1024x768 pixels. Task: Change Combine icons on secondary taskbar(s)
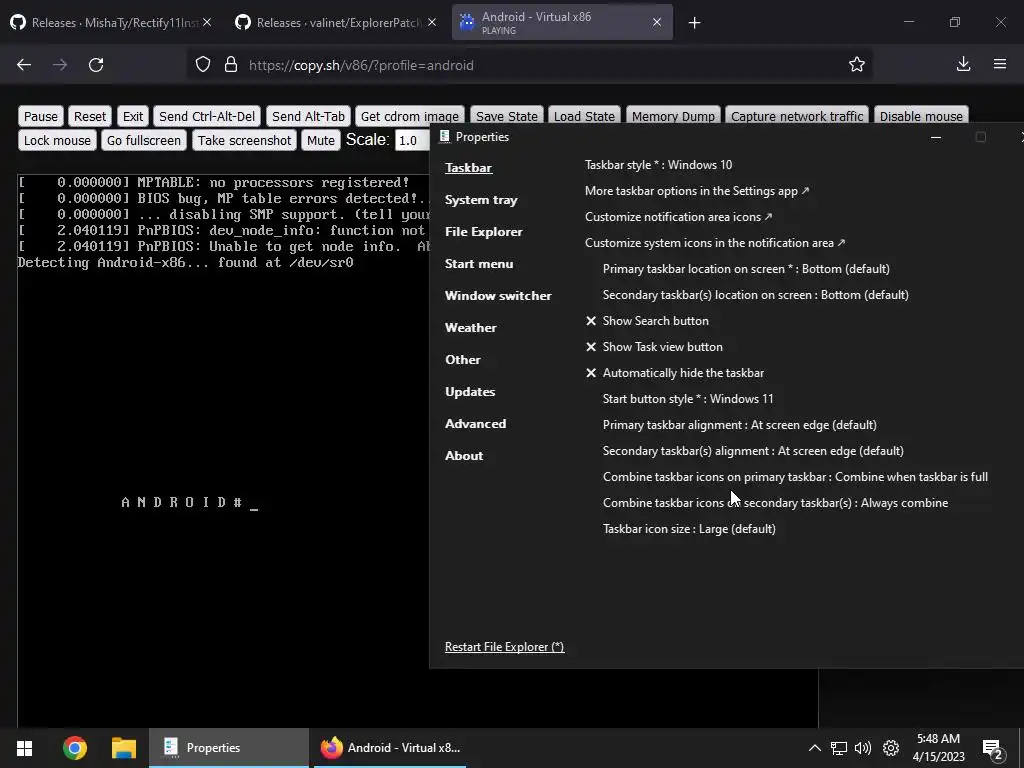point(775,503)
